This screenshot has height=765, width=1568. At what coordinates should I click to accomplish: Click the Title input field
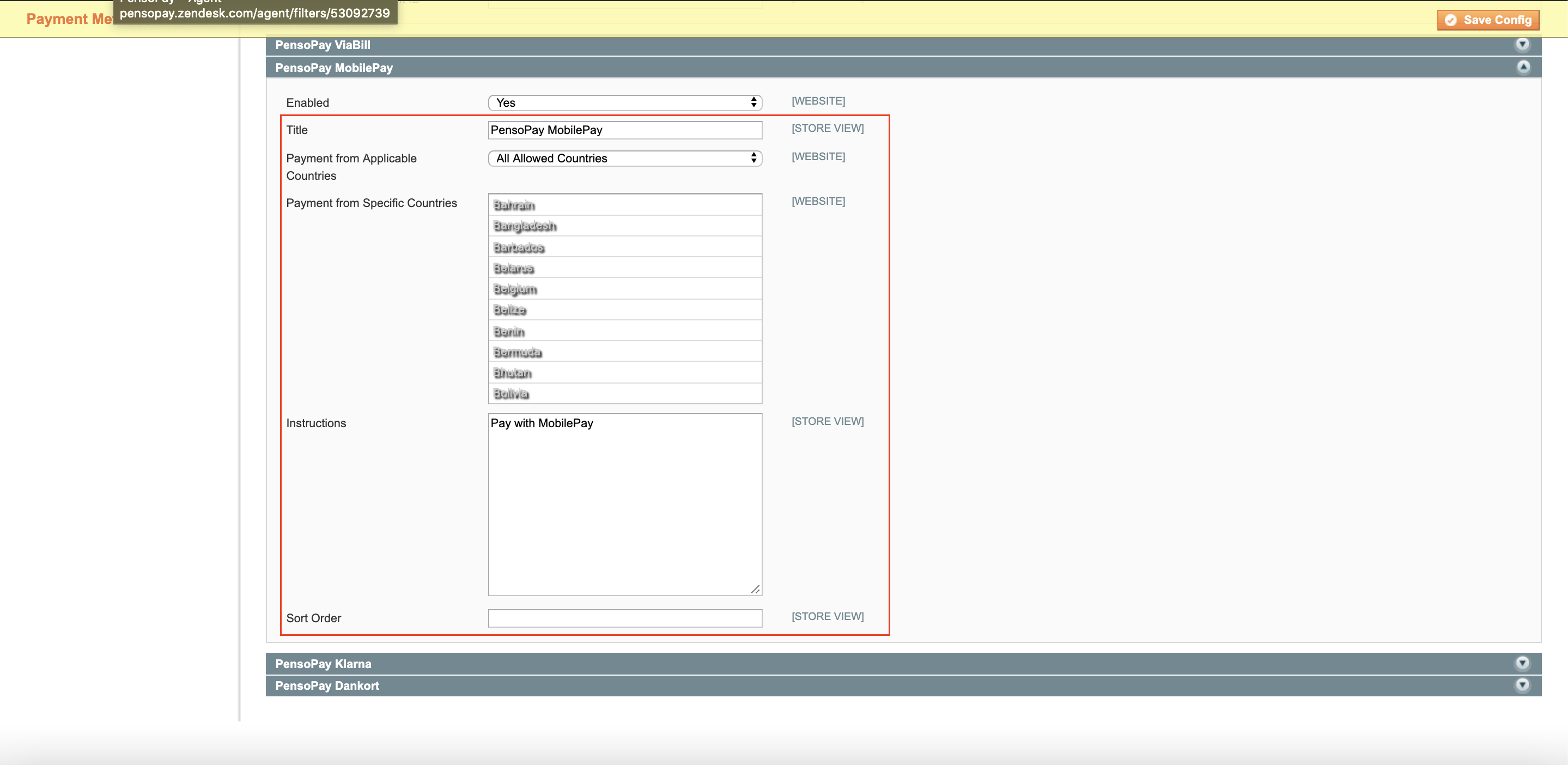point(625,130)
